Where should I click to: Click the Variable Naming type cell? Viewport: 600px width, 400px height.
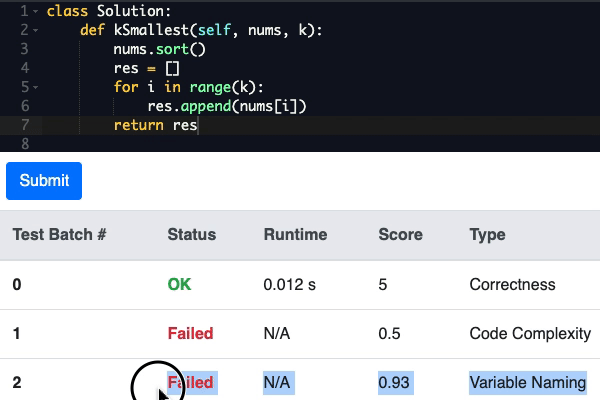[528, 382]
